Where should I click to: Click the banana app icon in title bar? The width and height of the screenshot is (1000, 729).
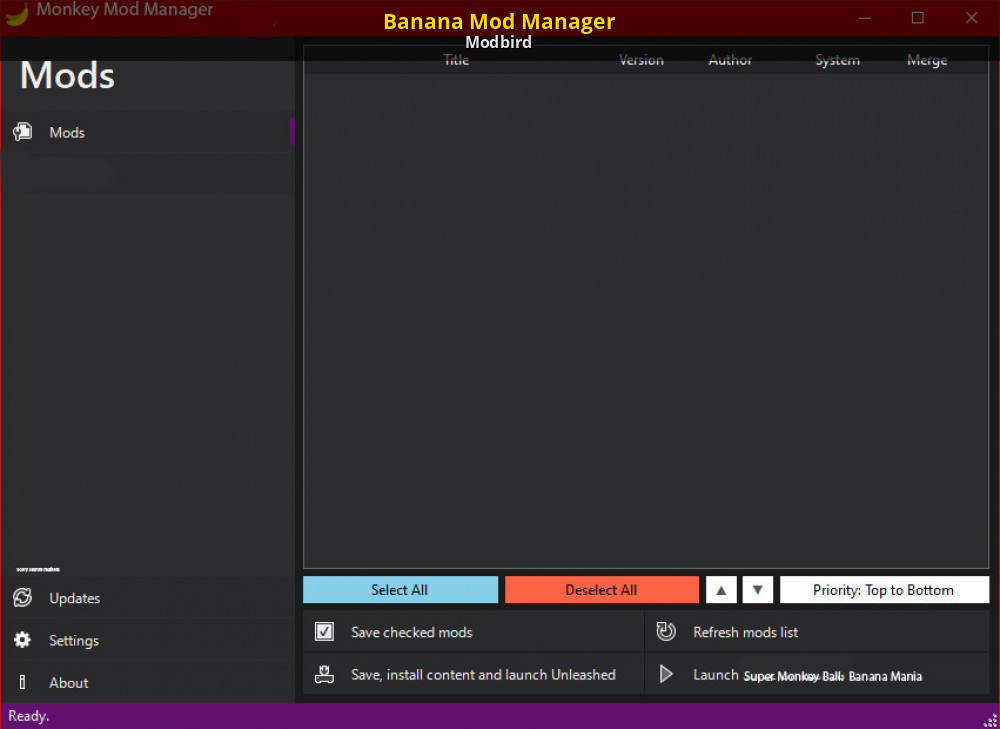[17, 14]
